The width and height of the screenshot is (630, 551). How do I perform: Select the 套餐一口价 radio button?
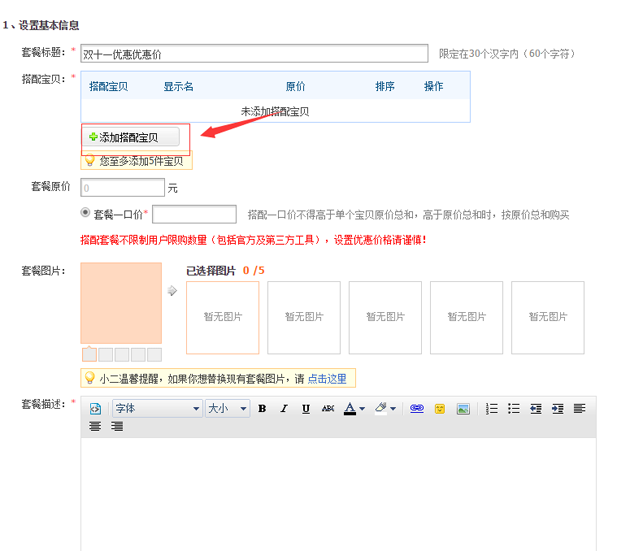[x=85, y=213]
